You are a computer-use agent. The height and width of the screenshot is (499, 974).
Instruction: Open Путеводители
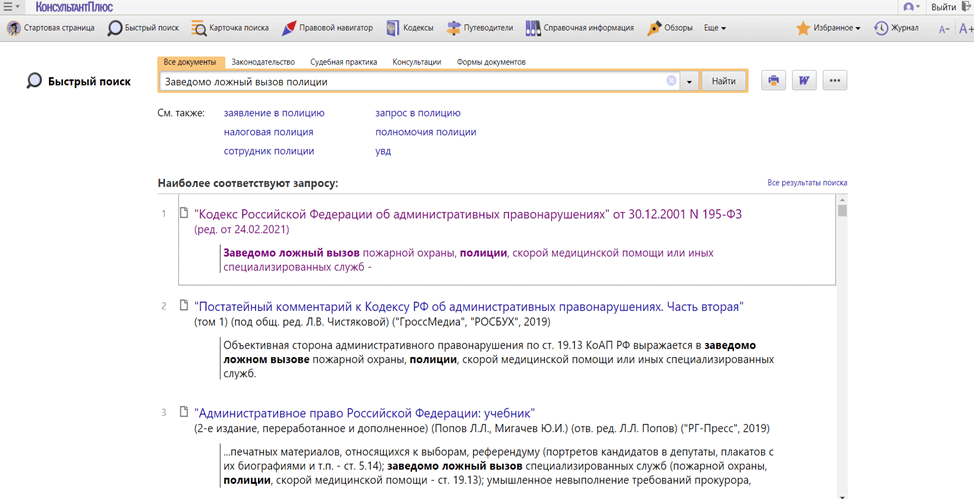(480, 28)
